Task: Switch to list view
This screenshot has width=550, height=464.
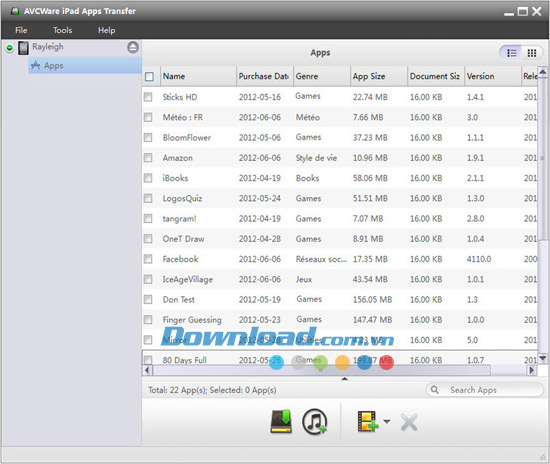Action: [x=511, y=53]
